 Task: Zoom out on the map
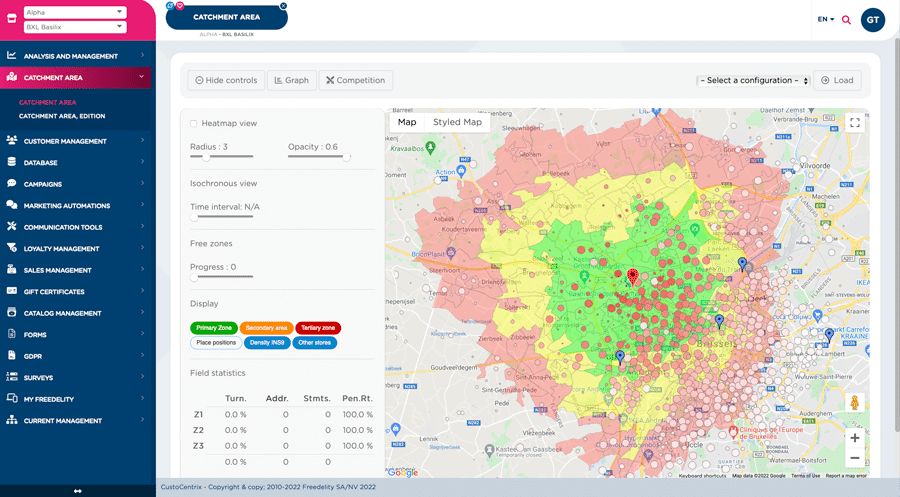pyautogui.click(x=854, y=458)
